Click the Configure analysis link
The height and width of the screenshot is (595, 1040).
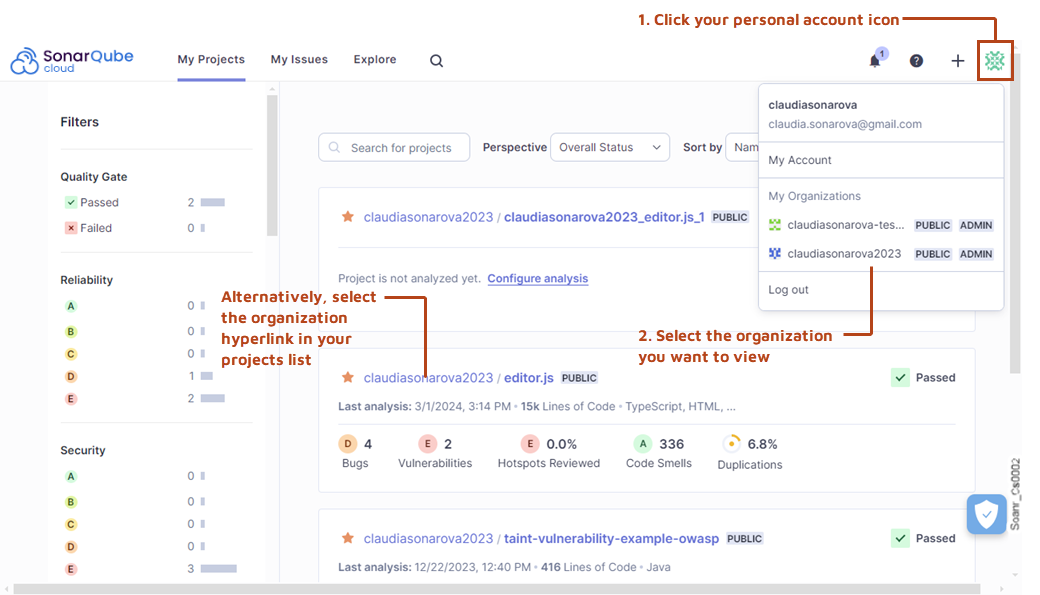[537, 278]
